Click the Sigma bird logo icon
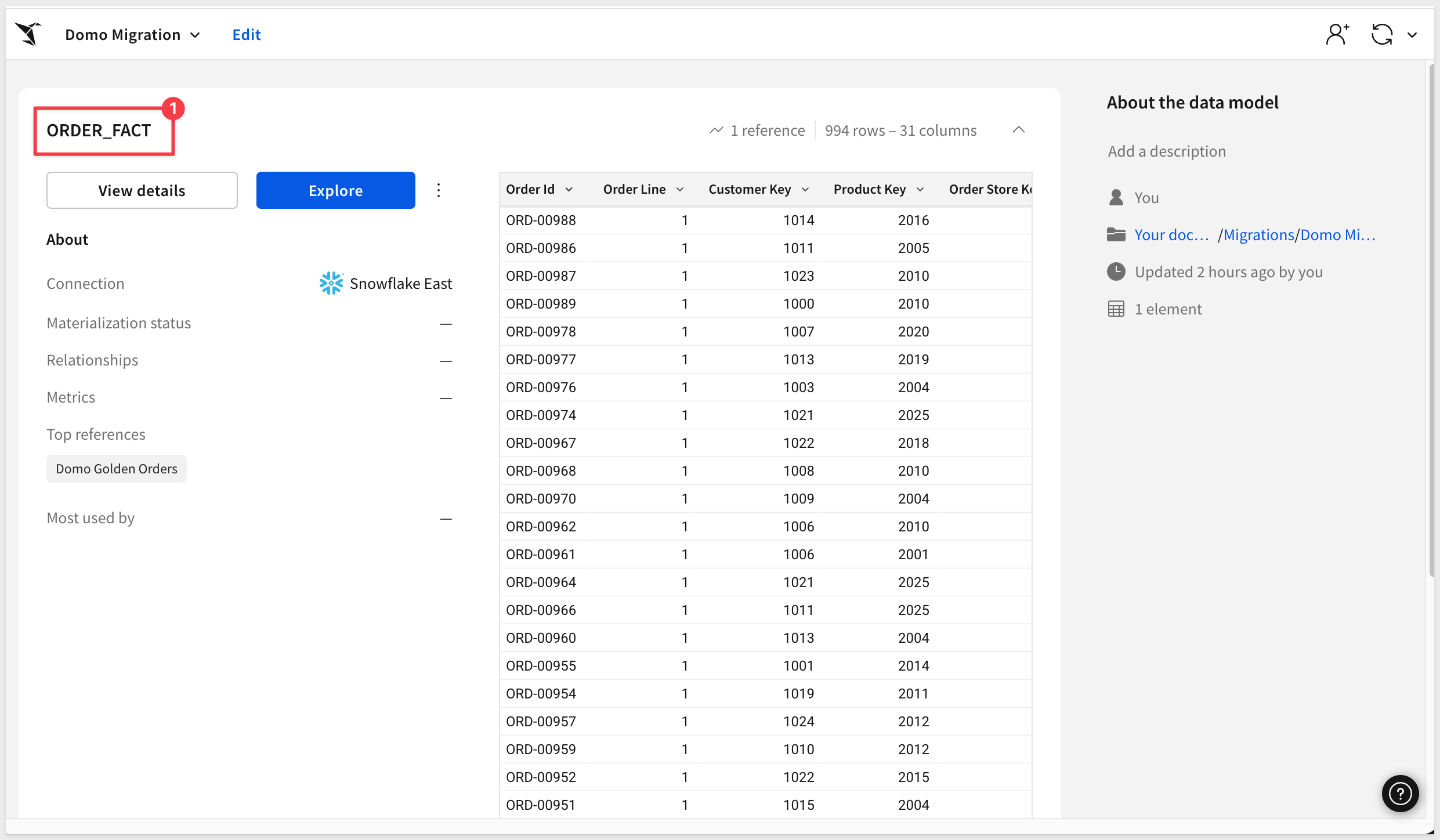Screen dimensions: 1440x840 point(28,34)
